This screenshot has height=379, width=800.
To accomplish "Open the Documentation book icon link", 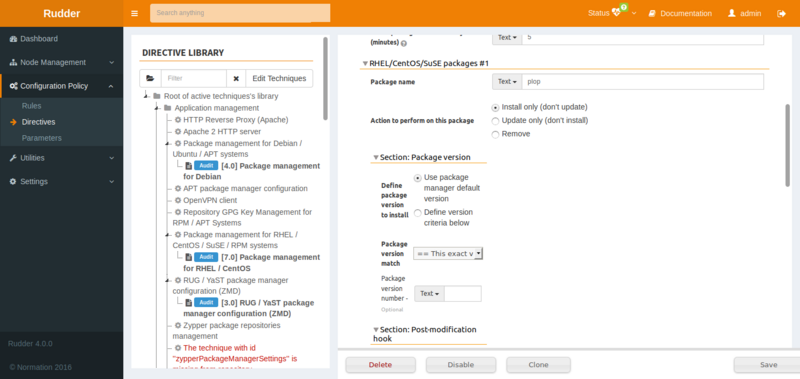I will [652, 14].
